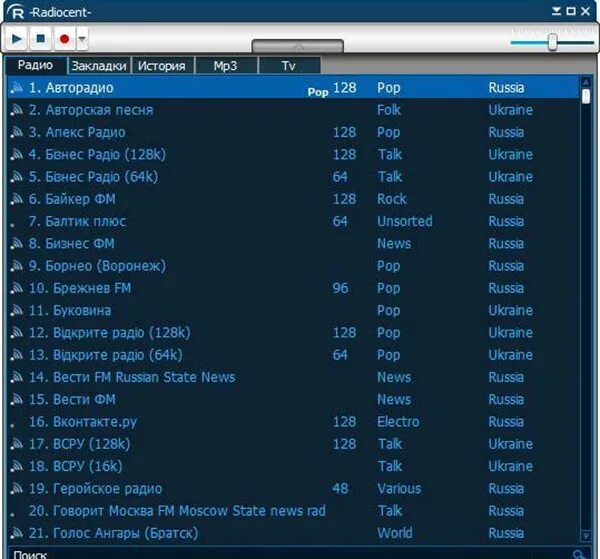600x559 pixels.
Task: Click the stream icon next to Авторская песня
Action: [16, 110]
